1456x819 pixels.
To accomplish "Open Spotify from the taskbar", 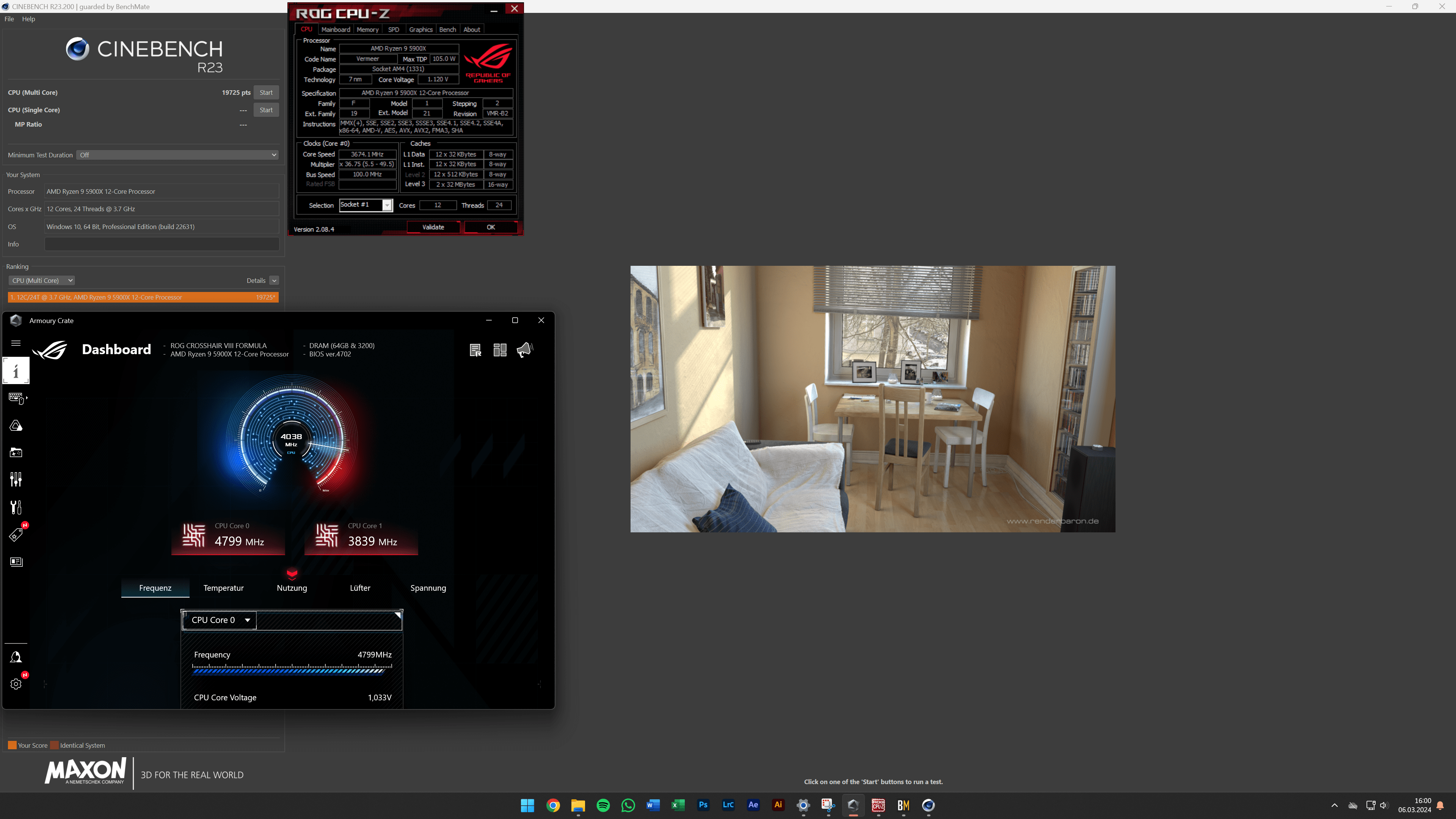I will point(603,805).
